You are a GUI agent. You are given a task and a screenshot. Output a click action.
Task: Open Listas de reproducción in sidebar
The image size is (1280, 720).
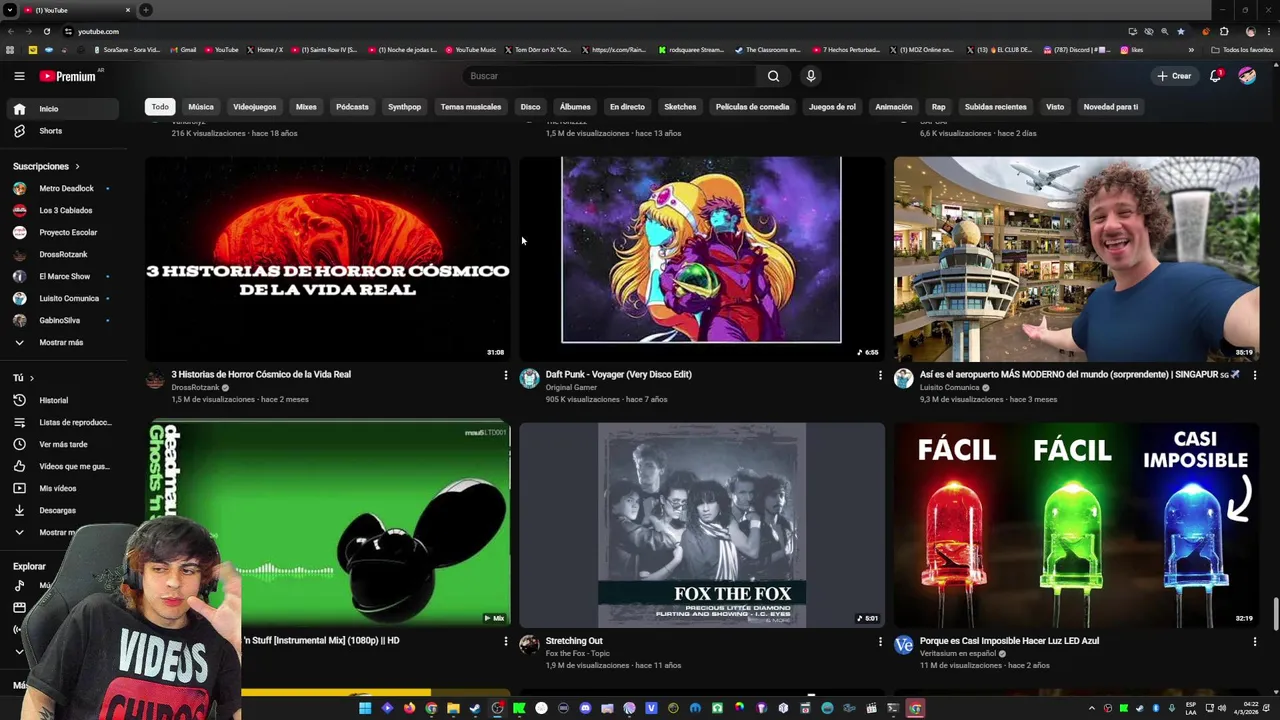pyautogui.click(x=63, y=422)
